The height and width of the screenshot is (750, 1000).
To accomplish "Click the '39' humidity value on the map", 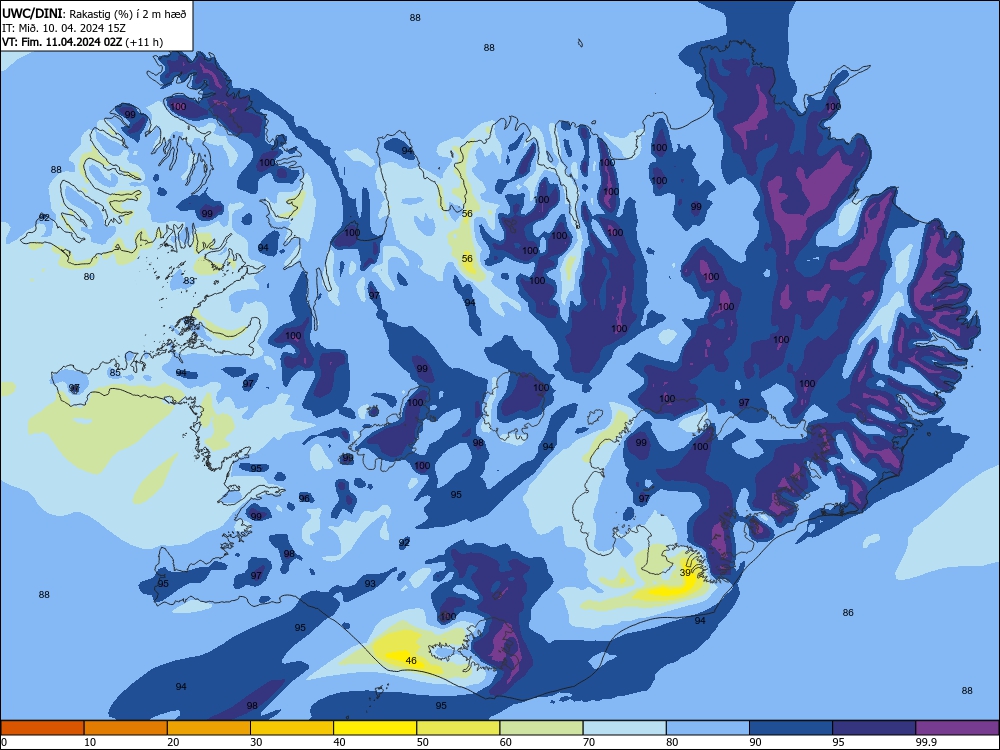I will click(685, 573).
